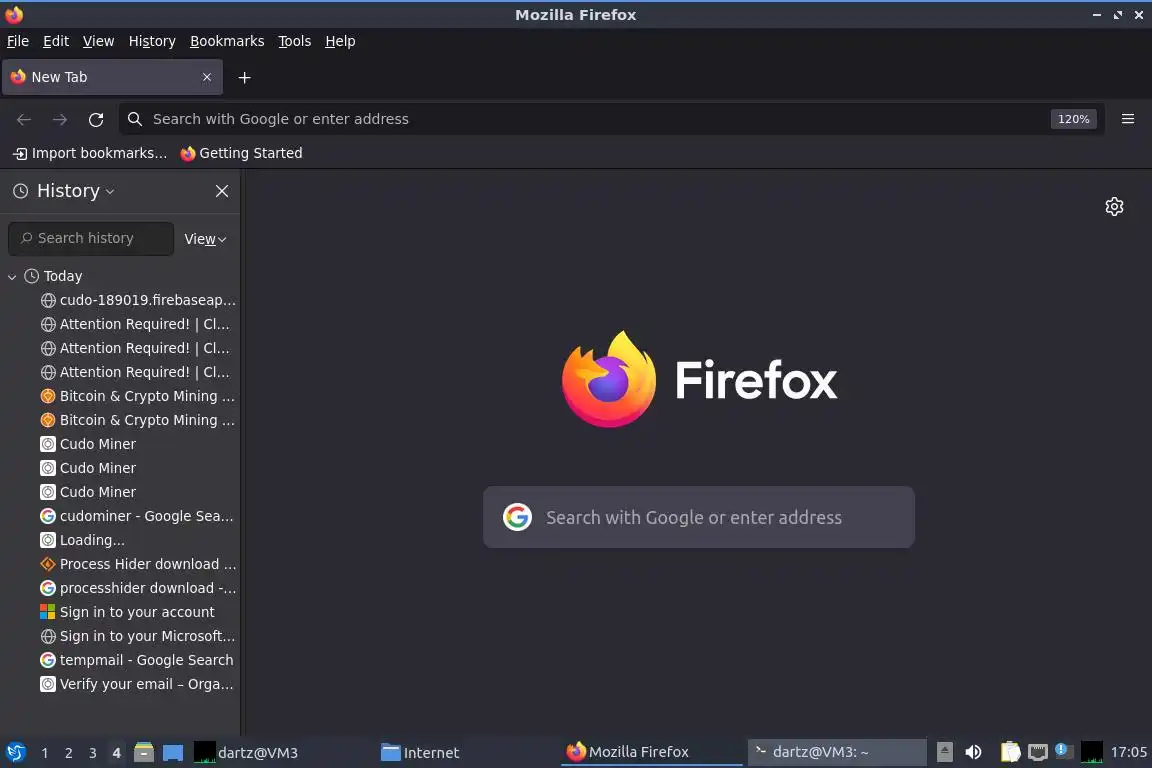Screen dimensions: 1152x768
Task: Open the View menu in menu bar
Action: pos(98,41)
